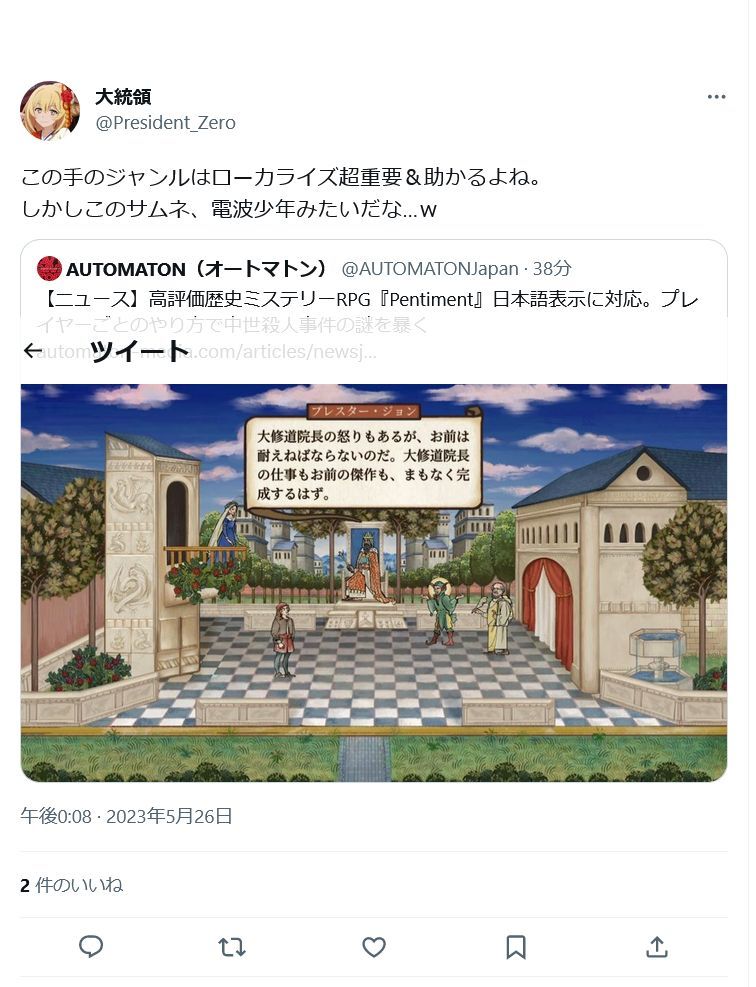The width and height of the screenshot is (756, 987).
Task: Go back using the left arrow
Action: click(33, 350)
